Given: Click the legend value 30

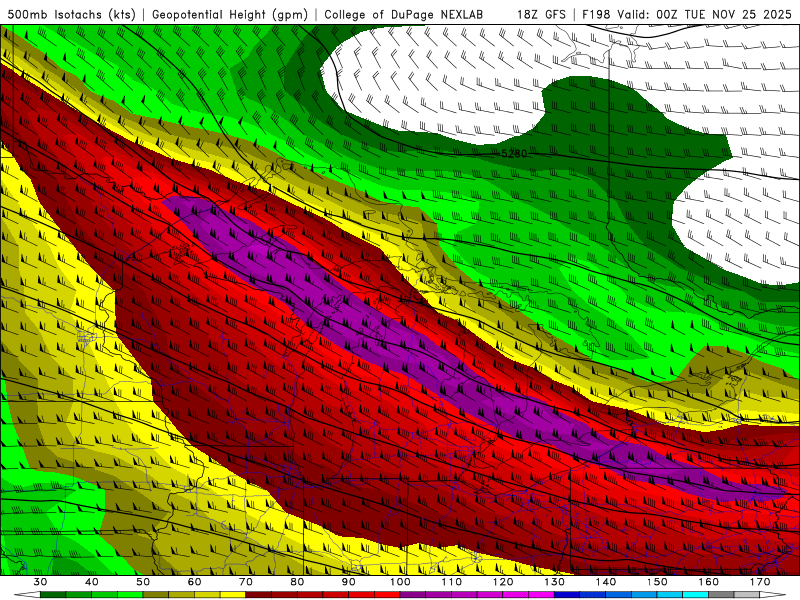Looking at the screenshot, I should pyautogui.click(x=40, y=582).
